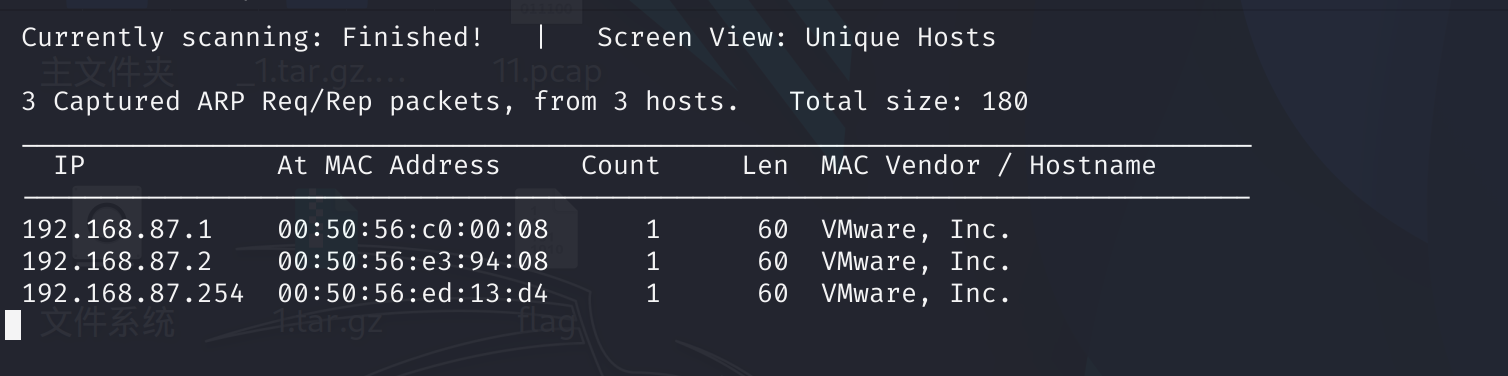Click the VMware, Inc. vendor for 192.168.87.1
Screen dimensions: 1508x376
[916, 231]
